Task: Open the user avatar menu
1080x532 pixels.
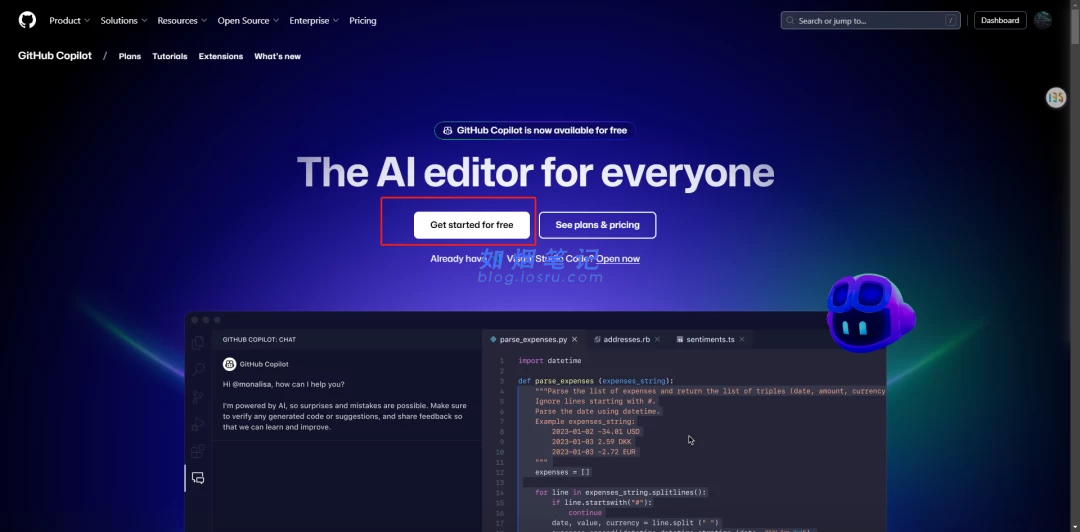Action: (x=1043, y=20)
